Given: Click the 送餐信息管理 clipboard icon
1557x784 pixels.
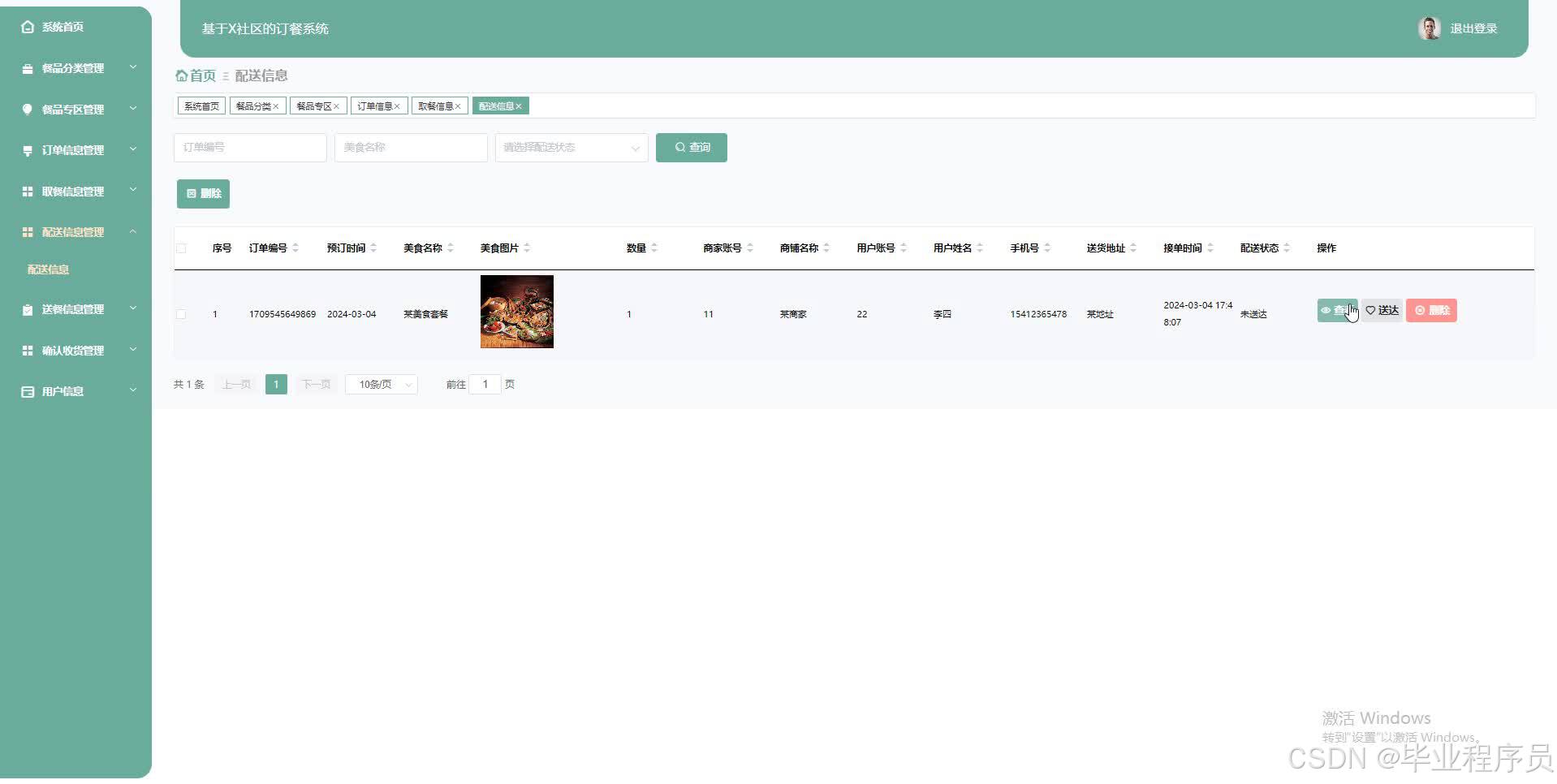Looking at the screenshot, I should coord(28,309).
